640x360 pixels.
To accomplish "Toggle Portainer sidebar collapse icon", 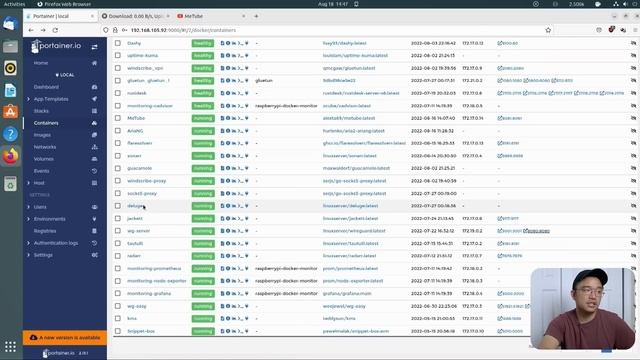I will click(94, 47).
